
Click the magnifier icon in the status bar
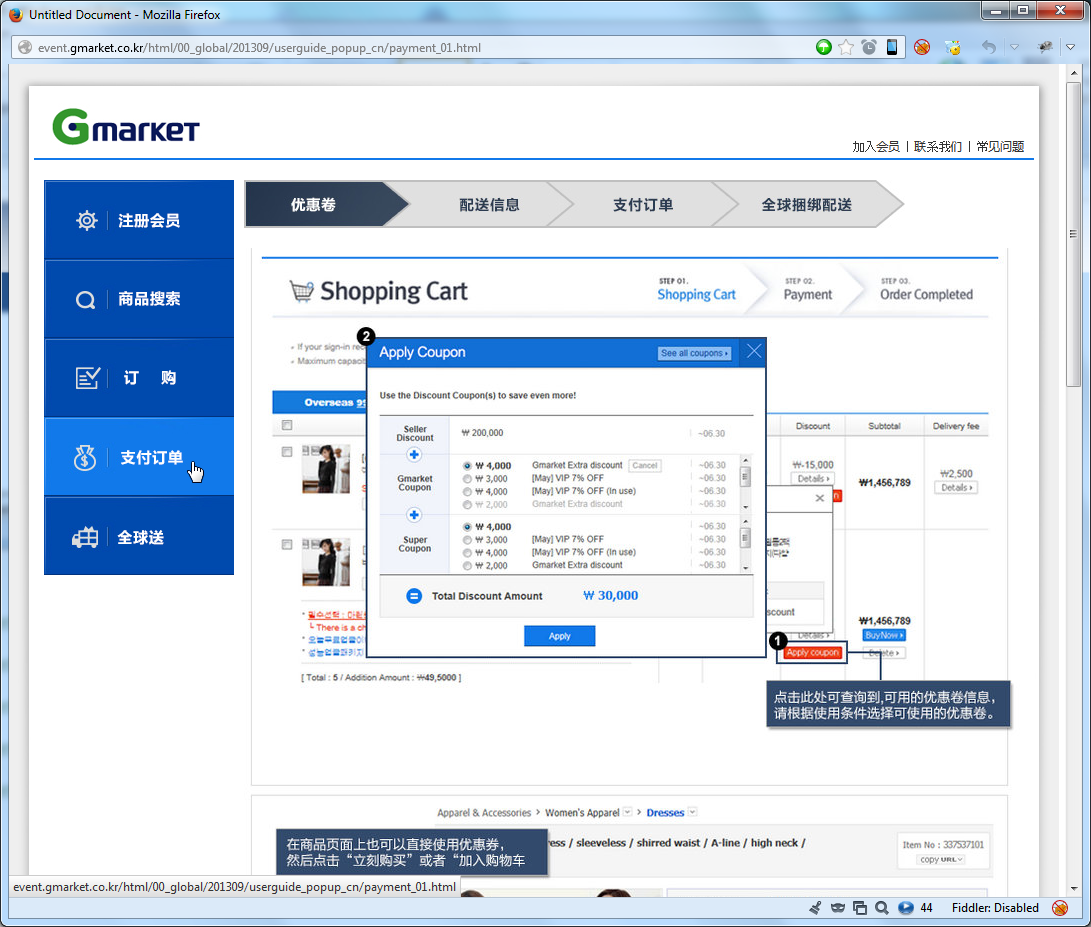(x=882, y=908)
